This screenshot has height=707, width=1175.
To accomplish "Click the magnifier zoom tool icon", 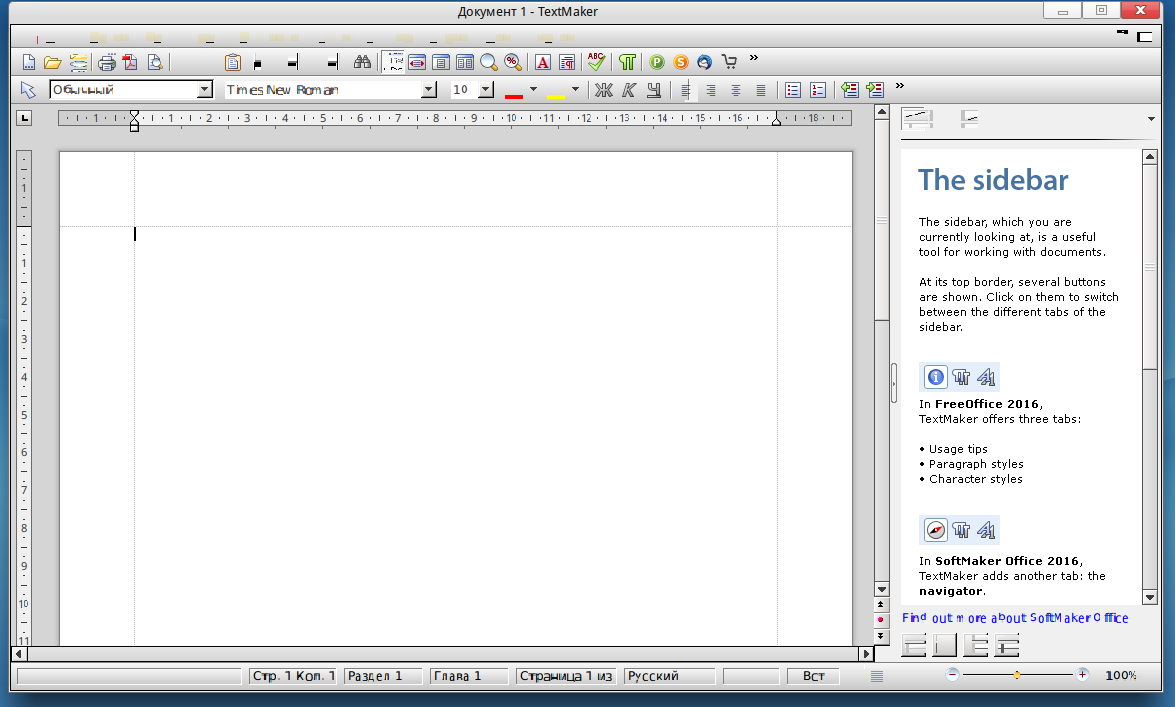I will [x=488, y=62].
